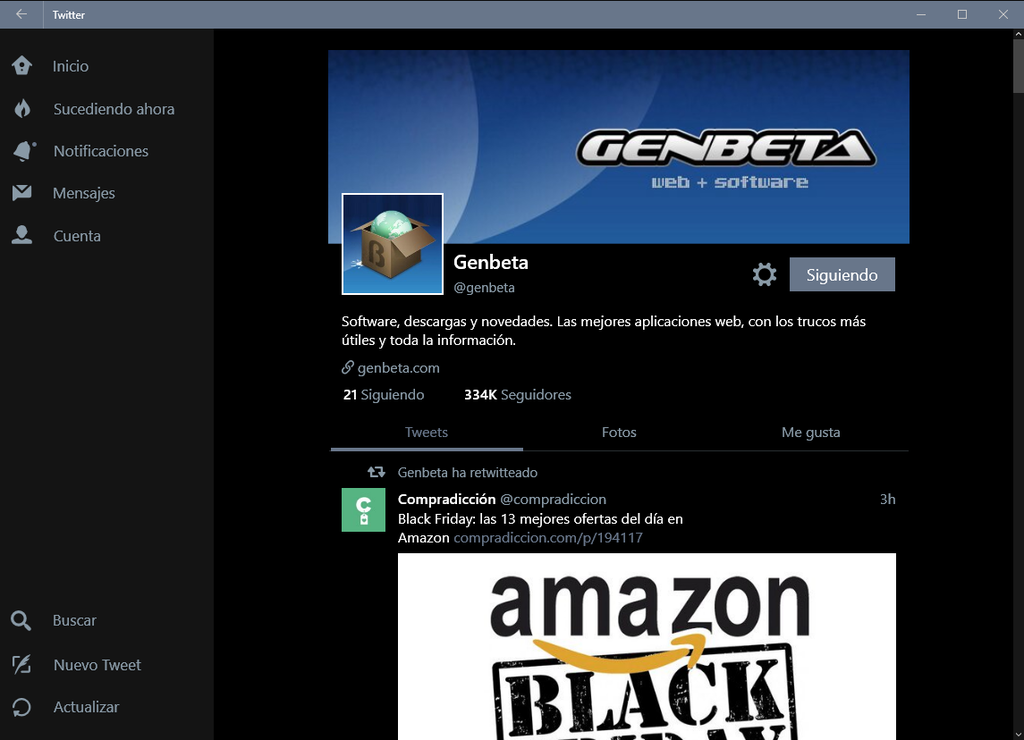Open the profile settings gear
The image size is (1024, 740).
764,275
